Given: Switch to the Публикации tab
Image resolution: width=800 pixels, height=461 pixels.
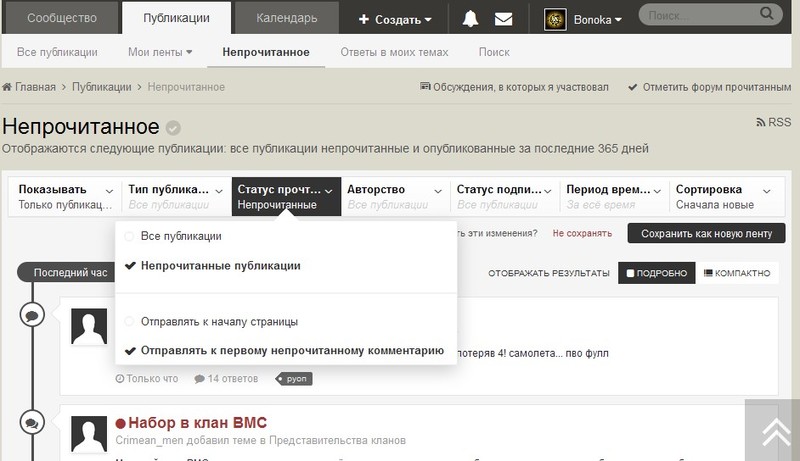Looking at the screenshot, I should [176, 18].
